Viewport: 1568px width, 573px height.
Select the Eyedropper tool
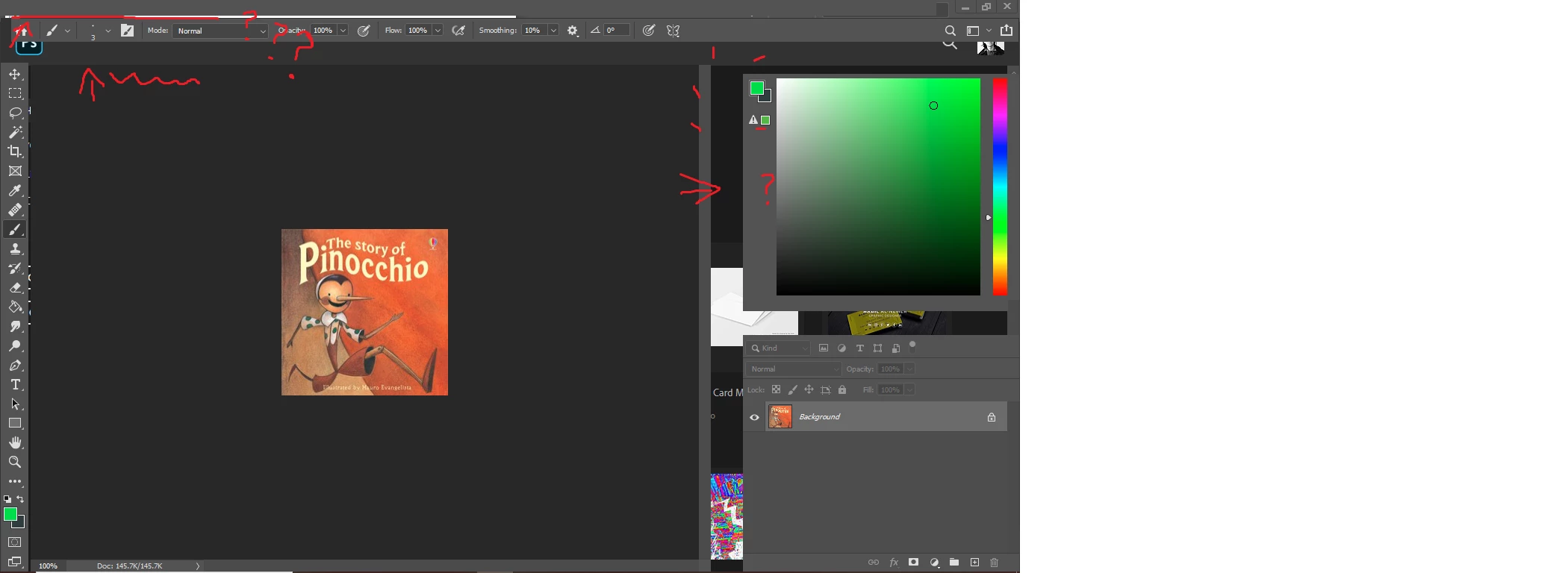[15, 191]
